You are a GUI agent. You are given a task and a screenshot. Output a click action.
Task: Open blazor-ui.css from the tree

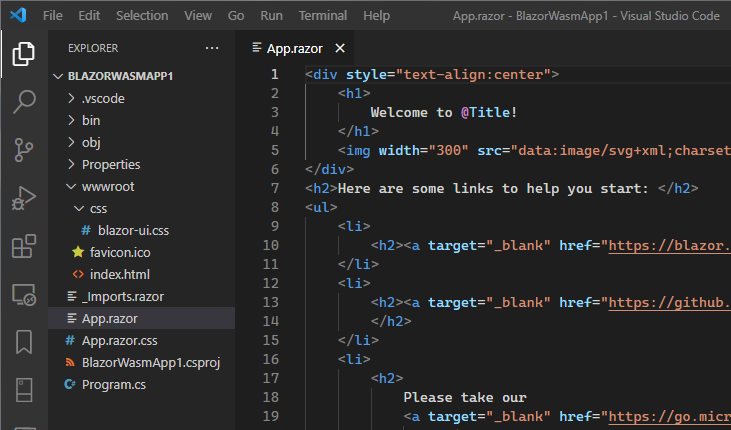pos(133,230)
